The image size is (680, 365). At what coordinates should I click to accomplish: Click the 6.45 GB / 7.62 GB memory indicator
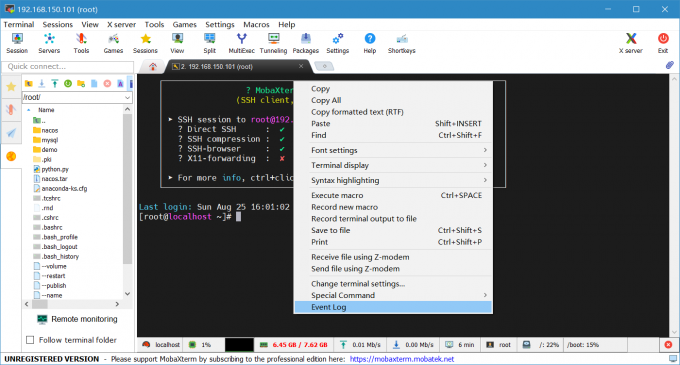pos(295,345)
